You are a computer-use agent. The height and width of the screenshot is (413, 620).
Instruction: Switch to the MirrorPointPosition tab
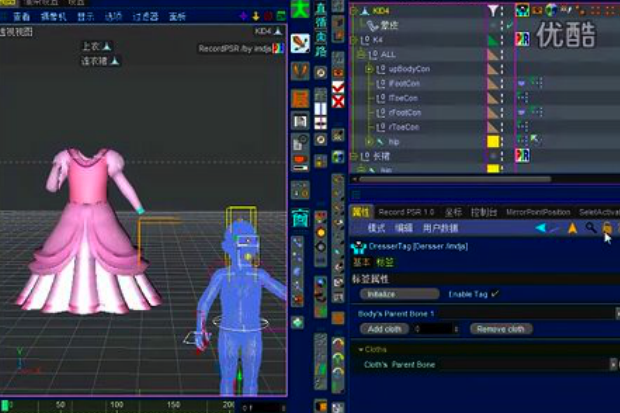(538, 212)
